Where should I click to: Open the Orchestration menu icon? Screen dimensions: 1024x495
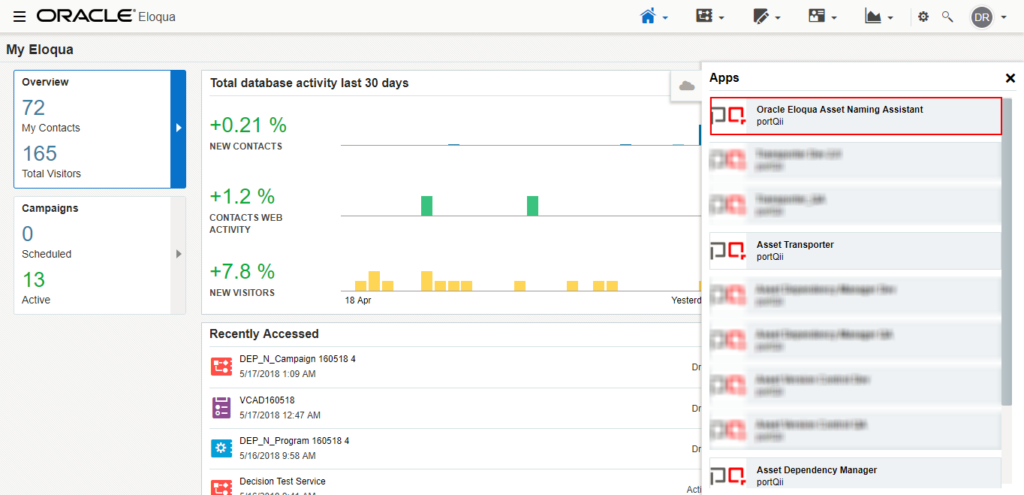tap(703, 17)
